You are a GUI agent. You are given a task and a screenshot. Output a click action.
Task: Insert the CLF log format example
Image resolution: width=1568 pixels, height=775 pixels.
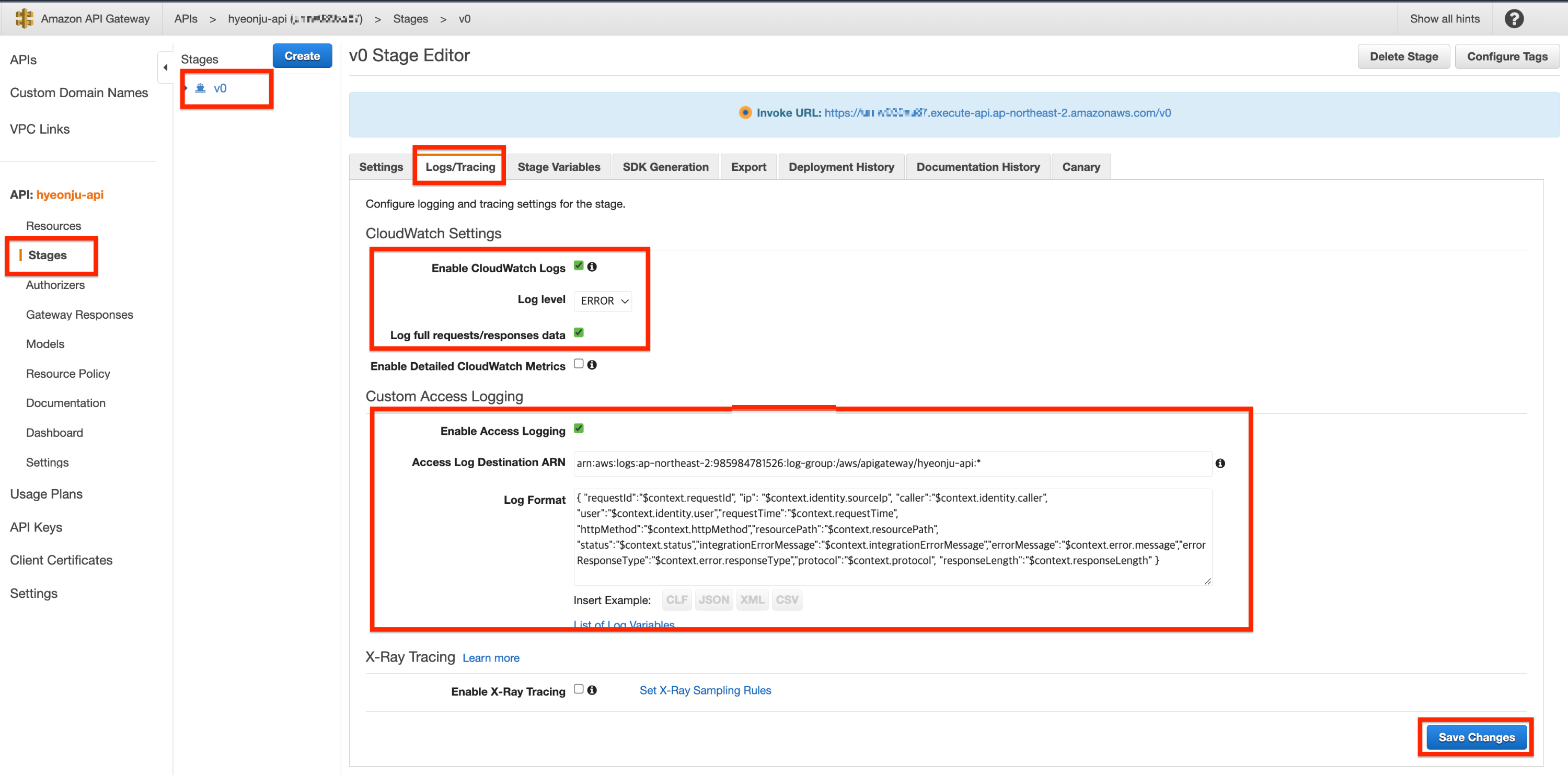pyautogui.click(x=676, y=599)
